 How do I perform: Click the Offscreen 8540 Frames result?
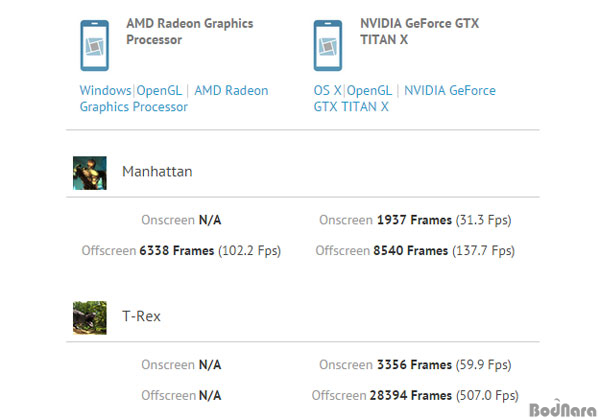413,251
